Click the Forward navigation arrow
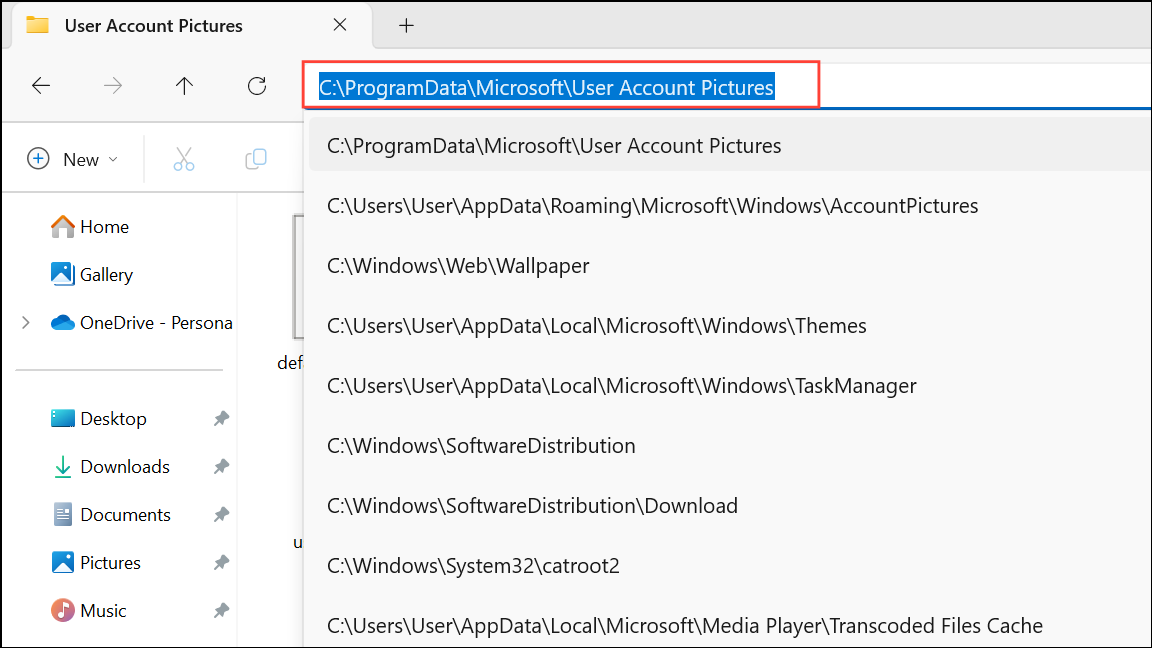The width and height of the screenshot is (1152, 648). pos(113,86)
